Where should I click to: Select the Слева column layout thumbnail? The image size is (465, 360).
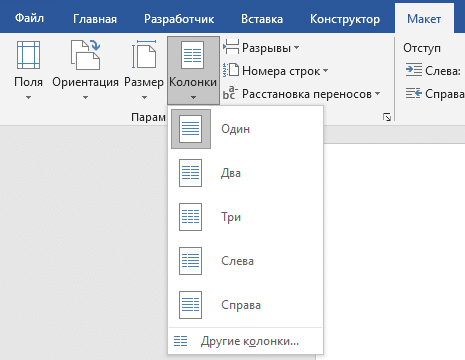(x=190, y=261)
